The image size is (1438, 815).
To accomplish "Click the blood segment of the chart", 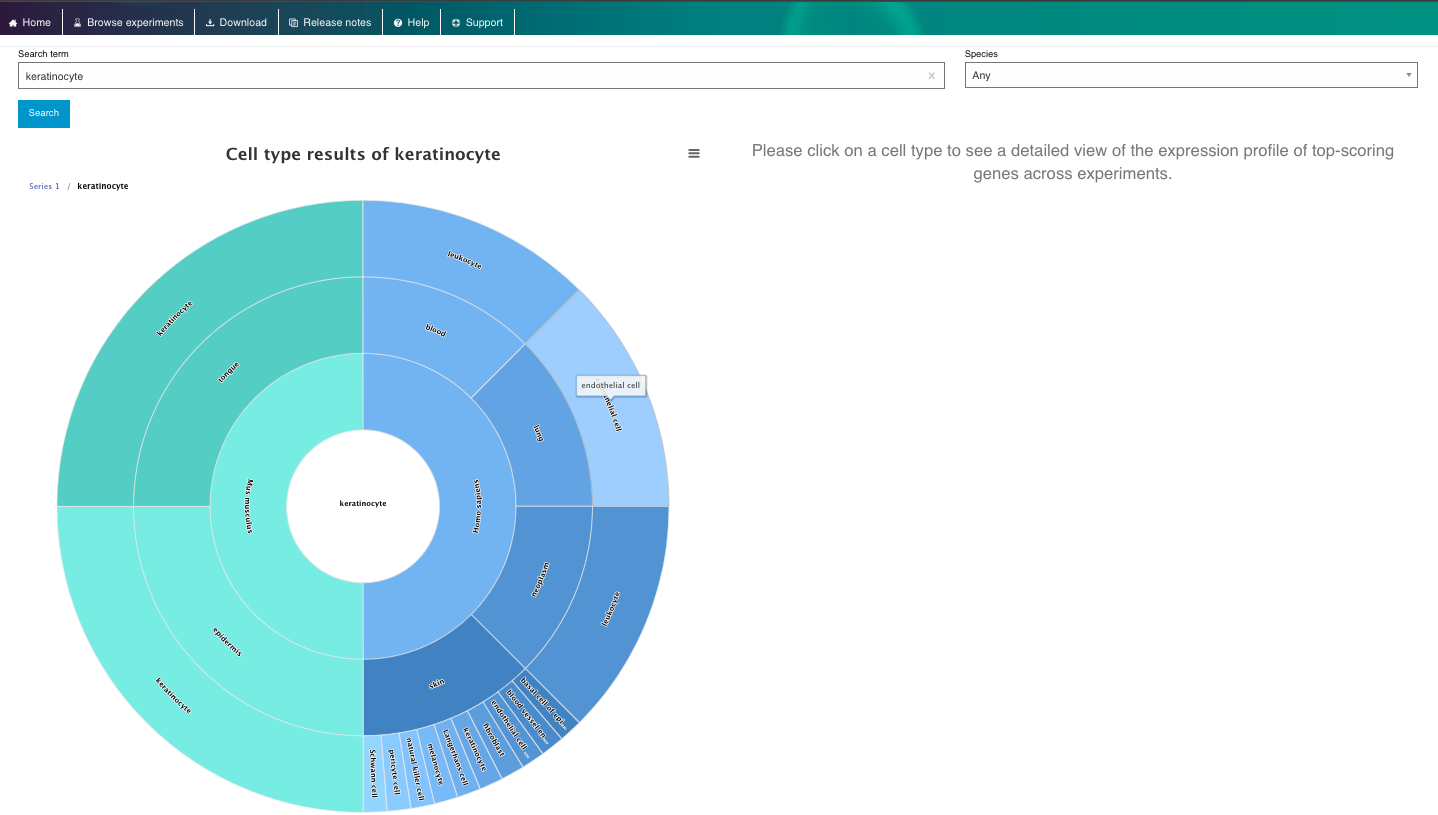I will [435, 330].
